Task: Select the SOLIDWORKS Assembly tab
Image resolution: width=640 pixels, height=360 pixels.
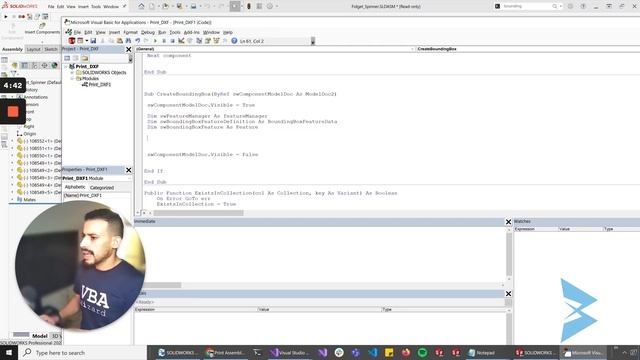Action: tap(12, 49)
